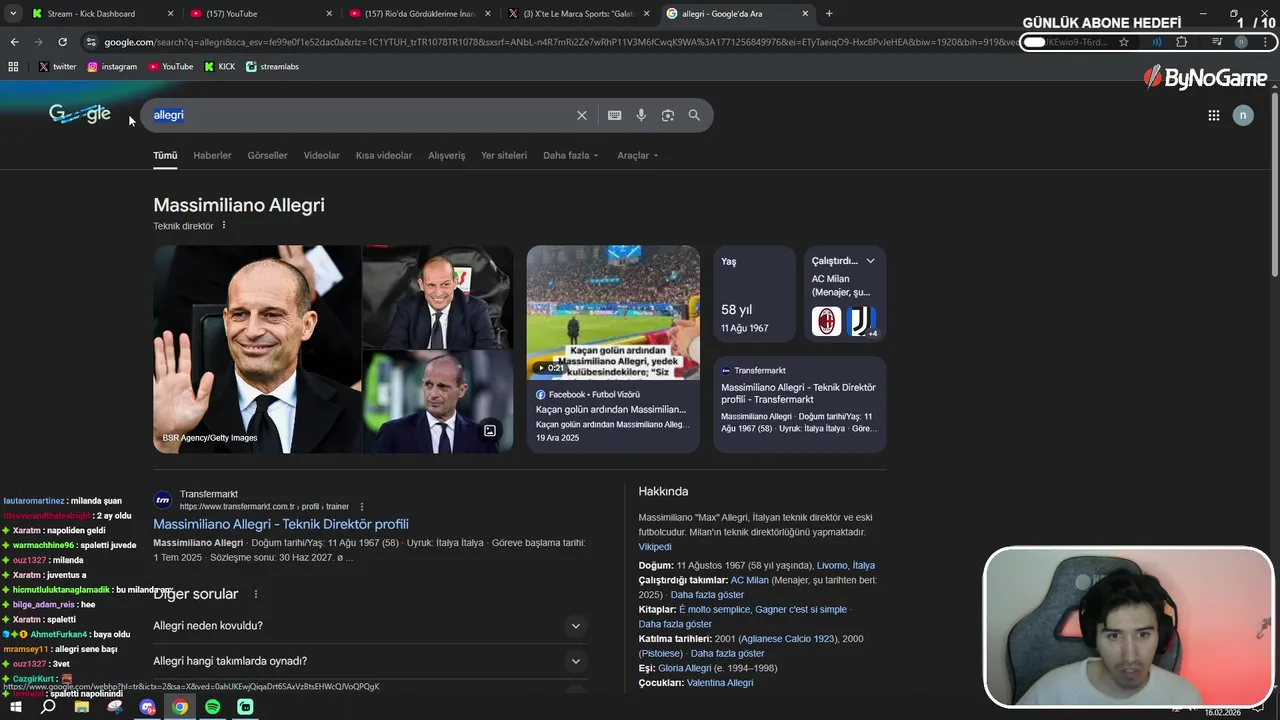View all images icon on photo collage
Screen dimensions: 1280x720
tap(490, 431)
